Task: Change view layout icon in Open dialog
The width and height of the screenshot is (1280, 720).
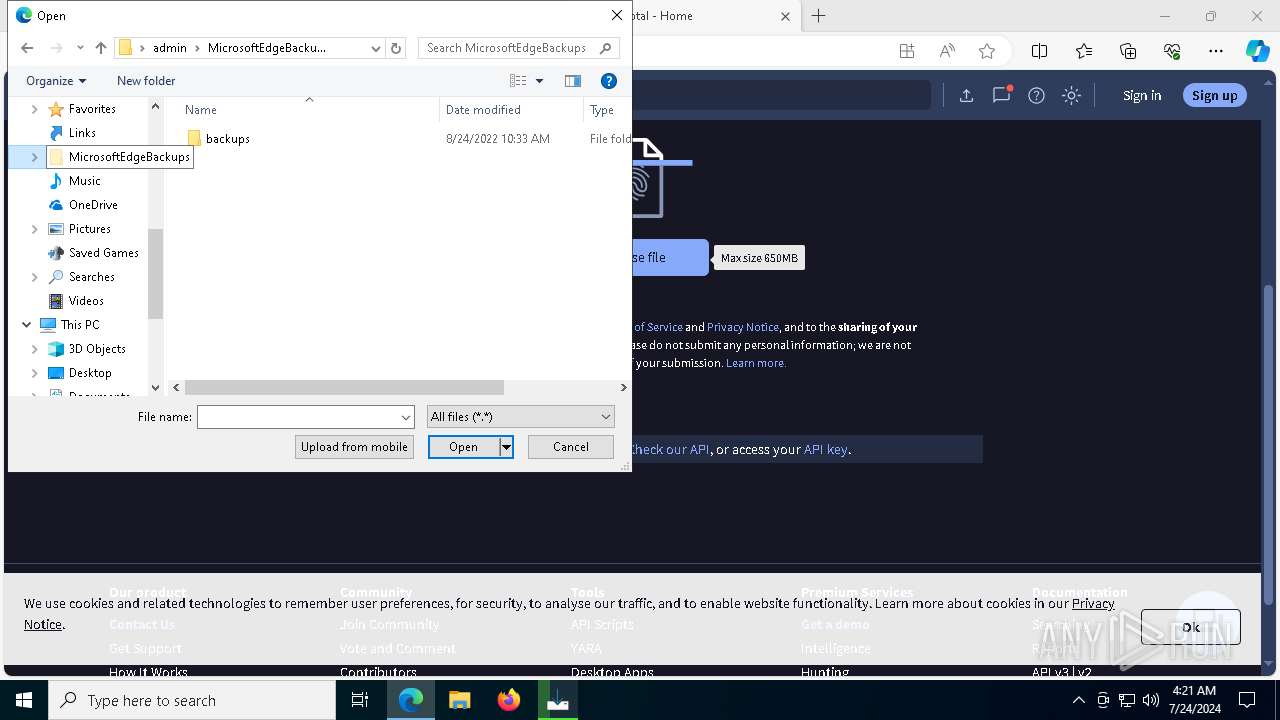Action: tap(518, 81)
